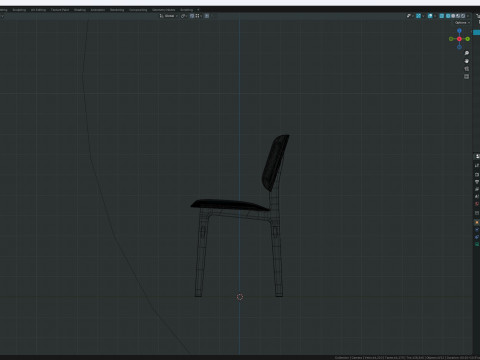Click the green Y axis gizmo ball
The height and width of the screenshot is (360, 480).
(x=468, y=39)
